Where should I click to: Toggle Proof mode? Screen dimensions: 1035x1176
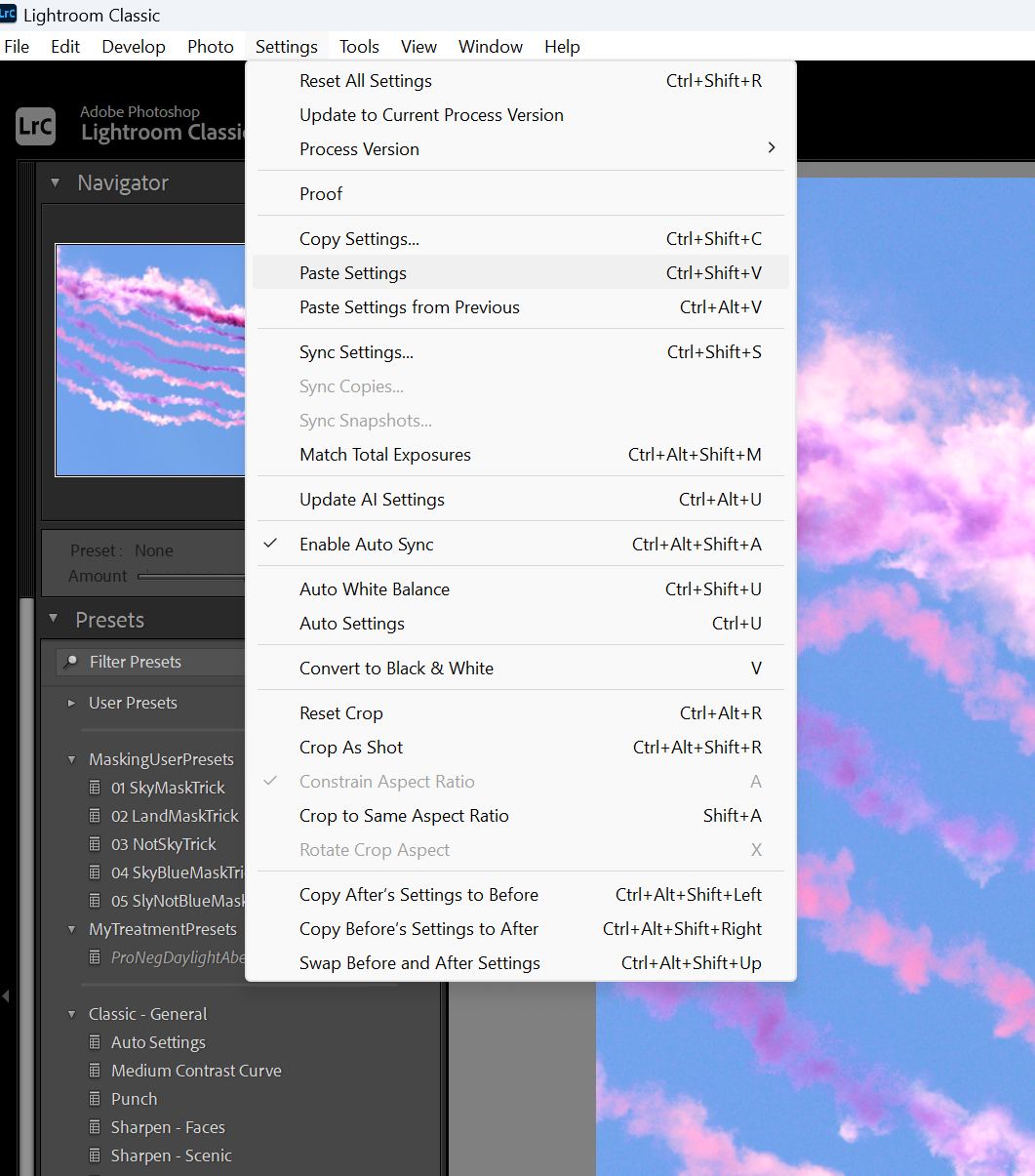coord(321,194)
